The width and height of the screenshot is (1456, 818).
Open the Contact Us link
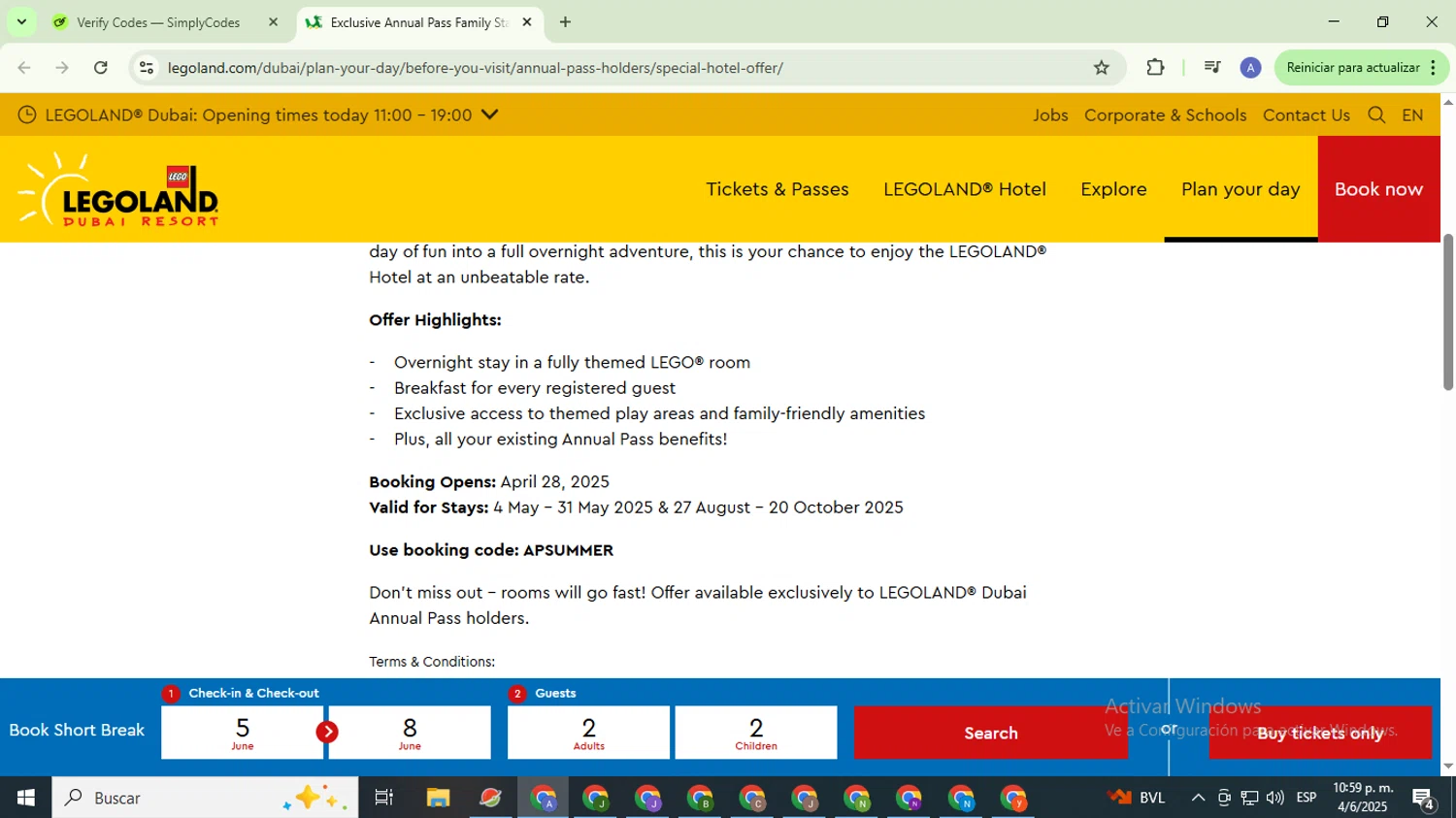1307,115
